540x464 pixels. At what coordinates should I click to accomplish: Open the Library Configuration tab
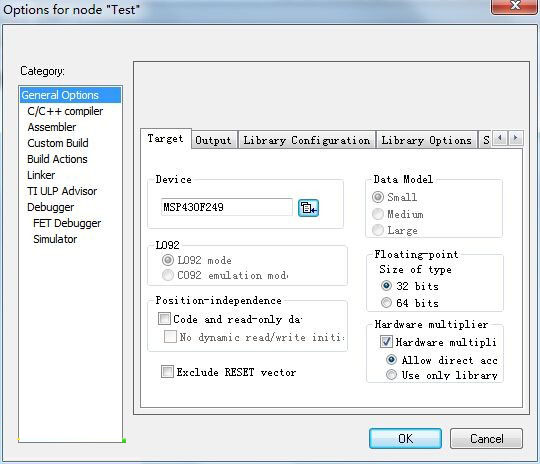[x=307, y=141]
